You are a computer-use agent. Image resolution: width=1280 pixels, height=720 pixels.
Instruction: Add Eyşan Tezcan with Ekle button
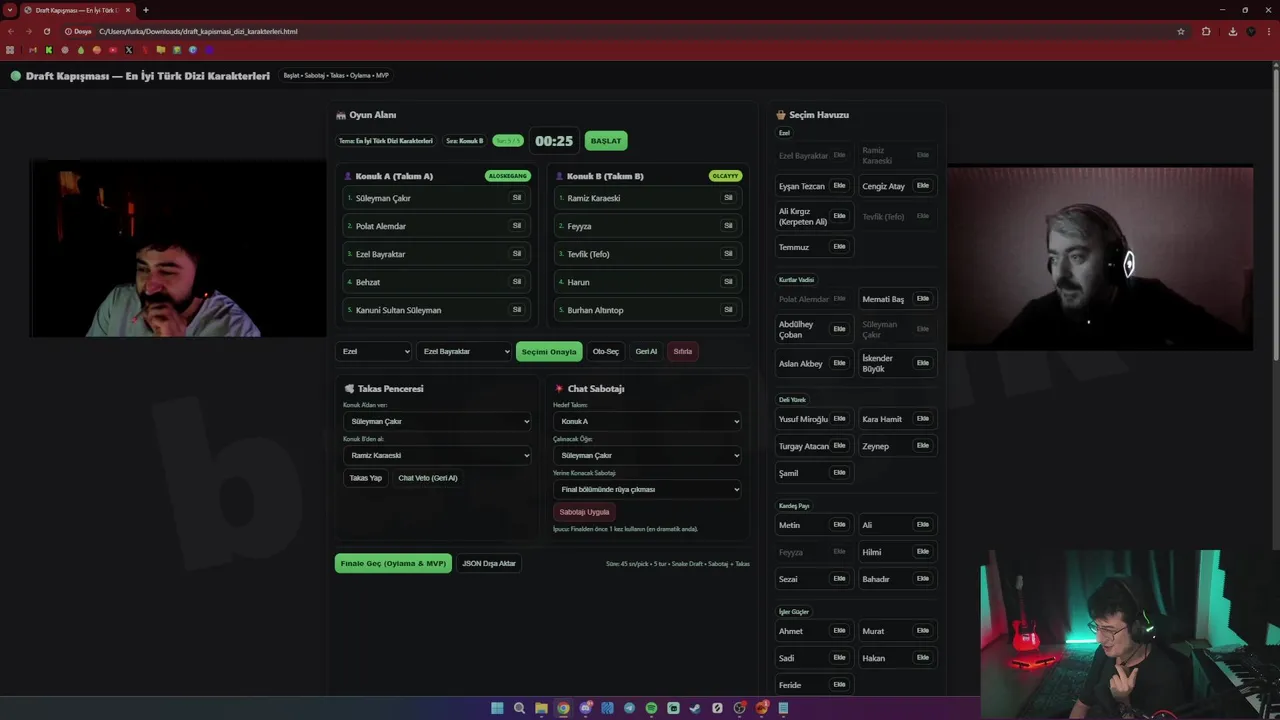click(x=840, y=186)
